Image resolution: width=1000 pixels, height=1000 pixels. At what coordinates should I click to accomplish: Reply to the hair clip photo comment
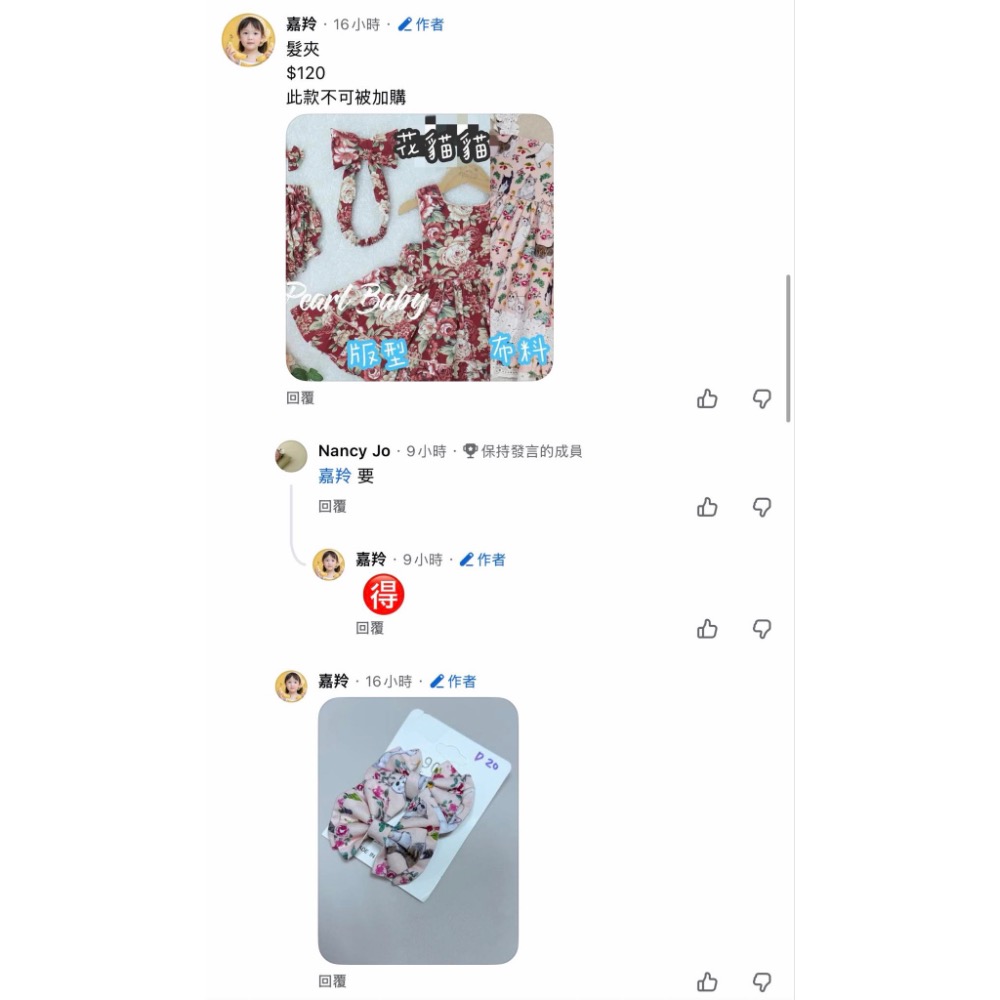332,982
